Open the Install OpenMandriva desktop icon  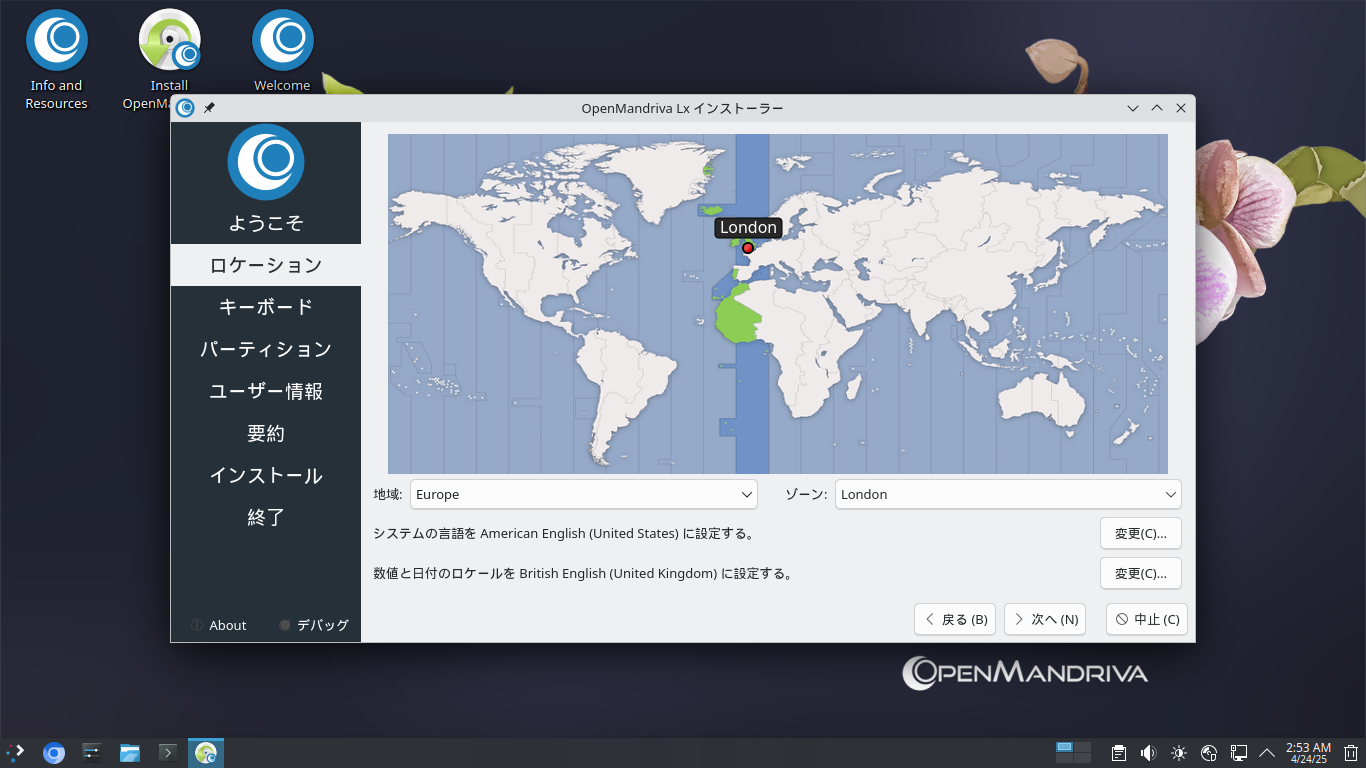pos(169,60)
